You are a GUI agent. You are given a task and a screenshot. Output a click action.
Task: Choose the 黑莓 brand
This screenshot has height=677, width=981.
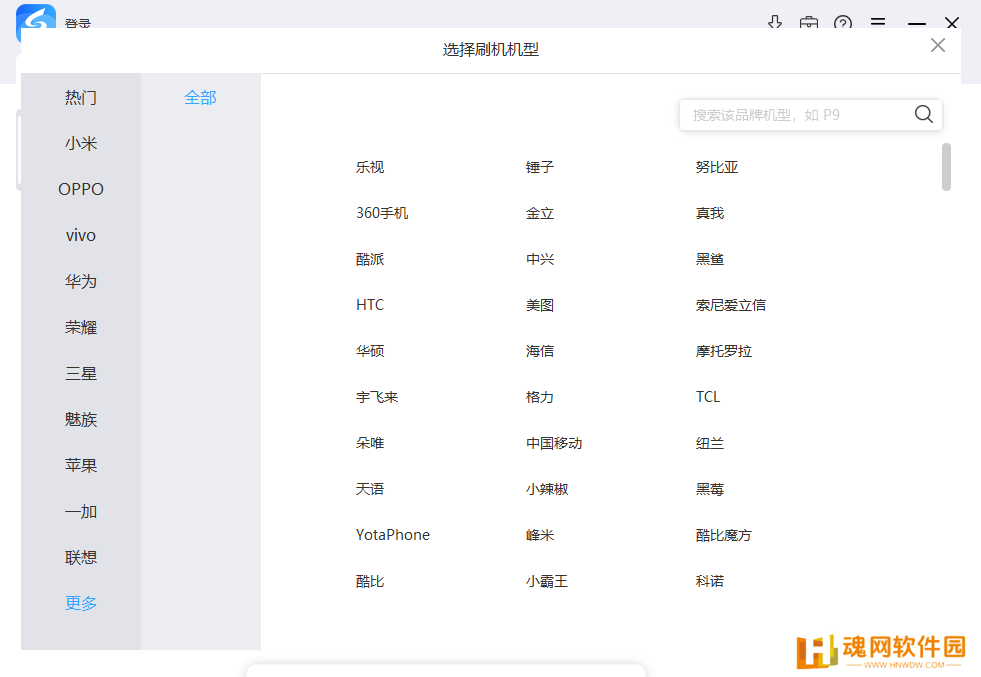(709, 489)
